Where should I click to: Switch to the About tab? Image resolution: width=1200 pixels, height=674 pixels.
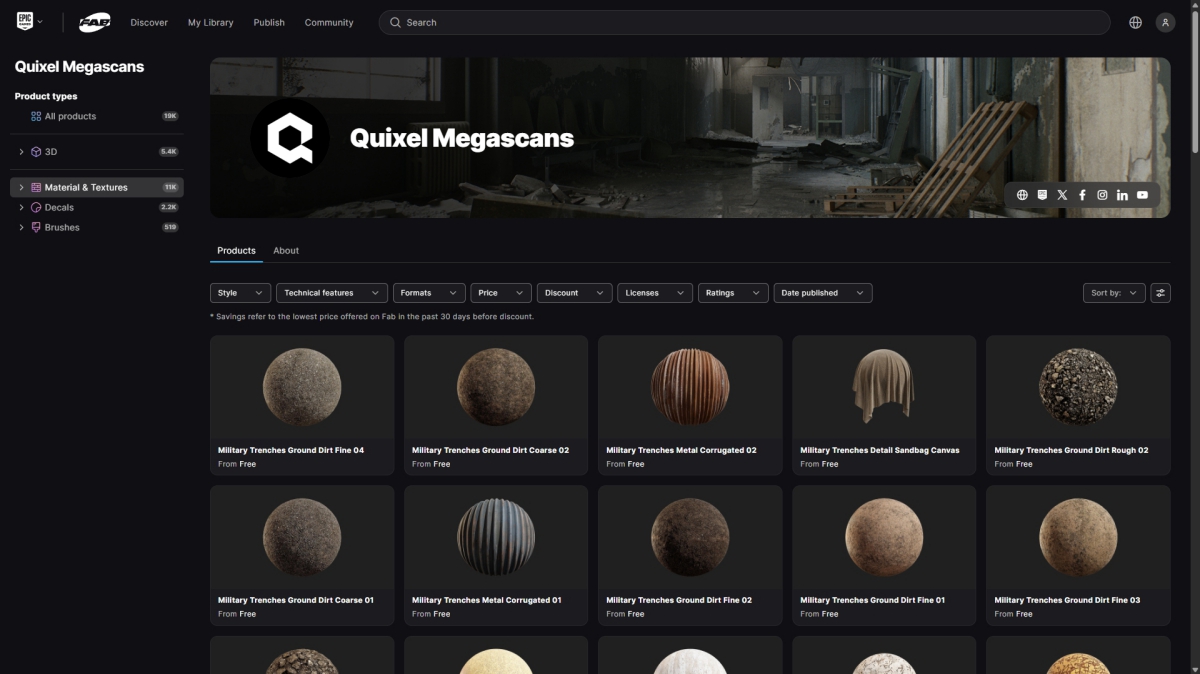(x=286, y=251)
